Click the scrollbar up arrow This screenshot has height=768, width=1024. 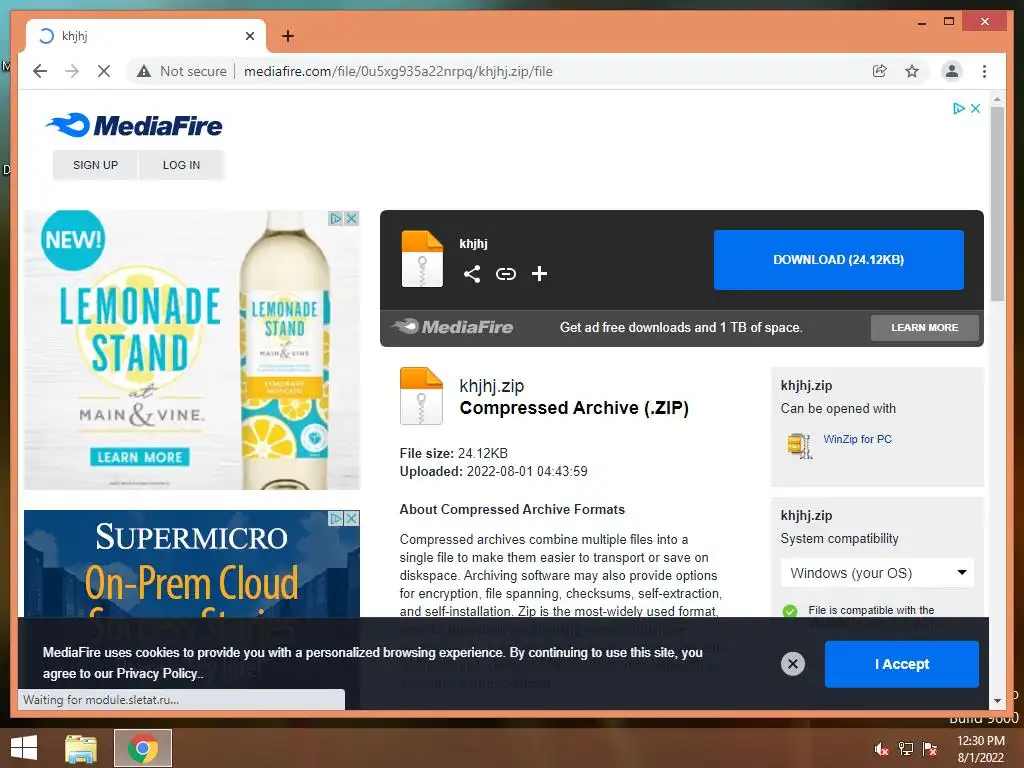tap(997, 99)
